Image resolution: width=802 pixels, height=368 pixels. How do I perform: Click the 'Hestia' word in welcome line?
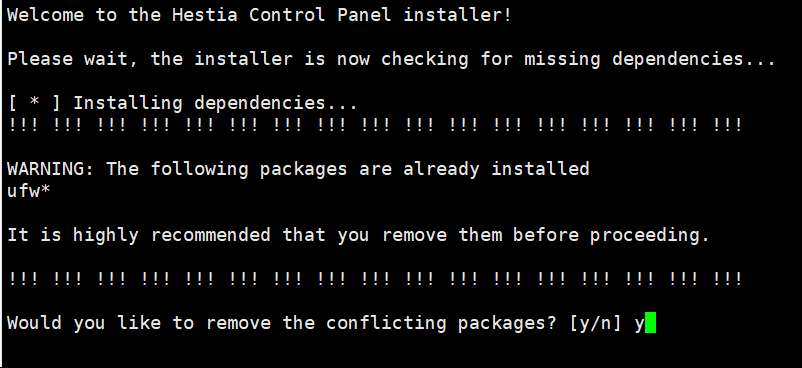(205, 15)
